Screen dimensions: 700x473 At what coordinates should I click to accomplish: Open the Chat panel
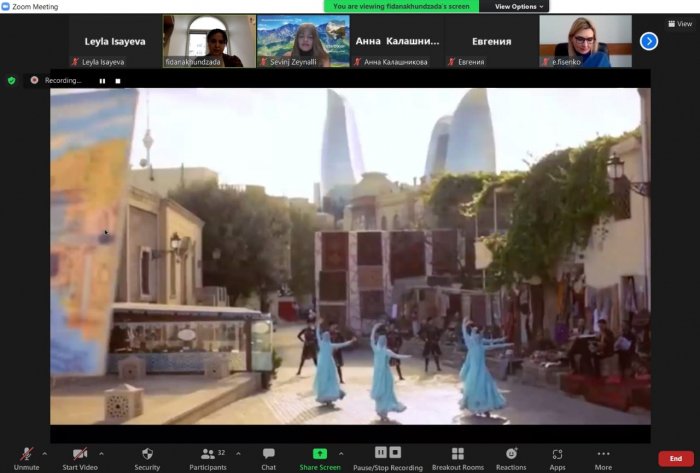click(x=268, y=459)
